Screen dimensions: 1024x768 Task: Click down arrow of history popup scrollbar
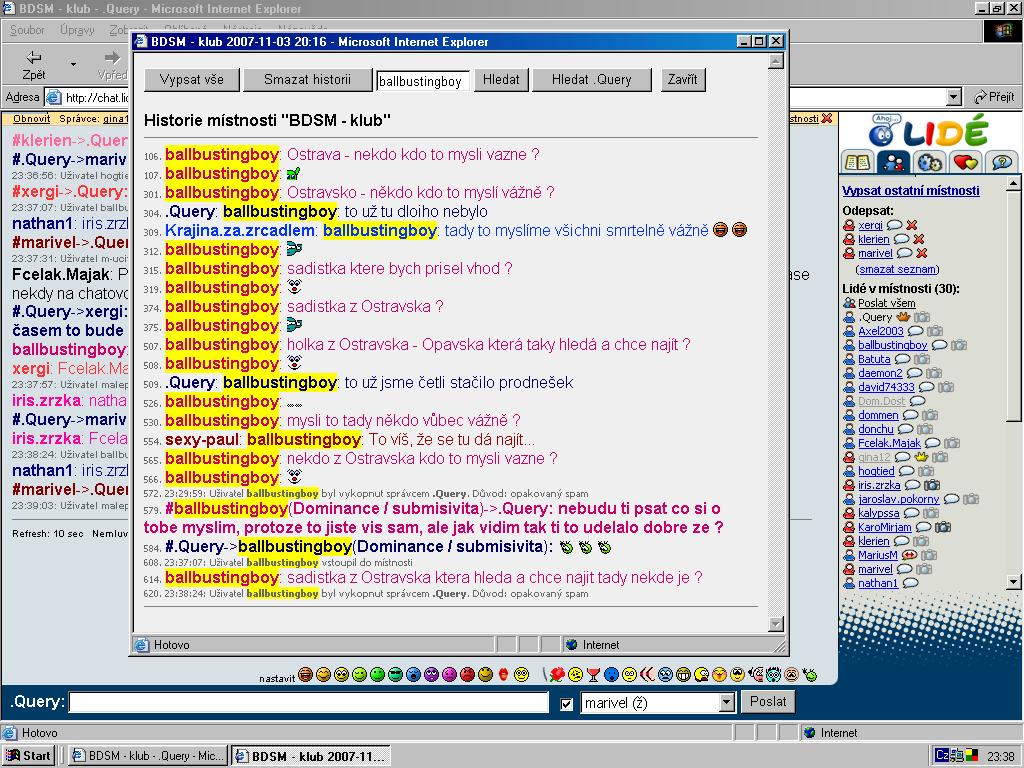(x=776, y=624)
